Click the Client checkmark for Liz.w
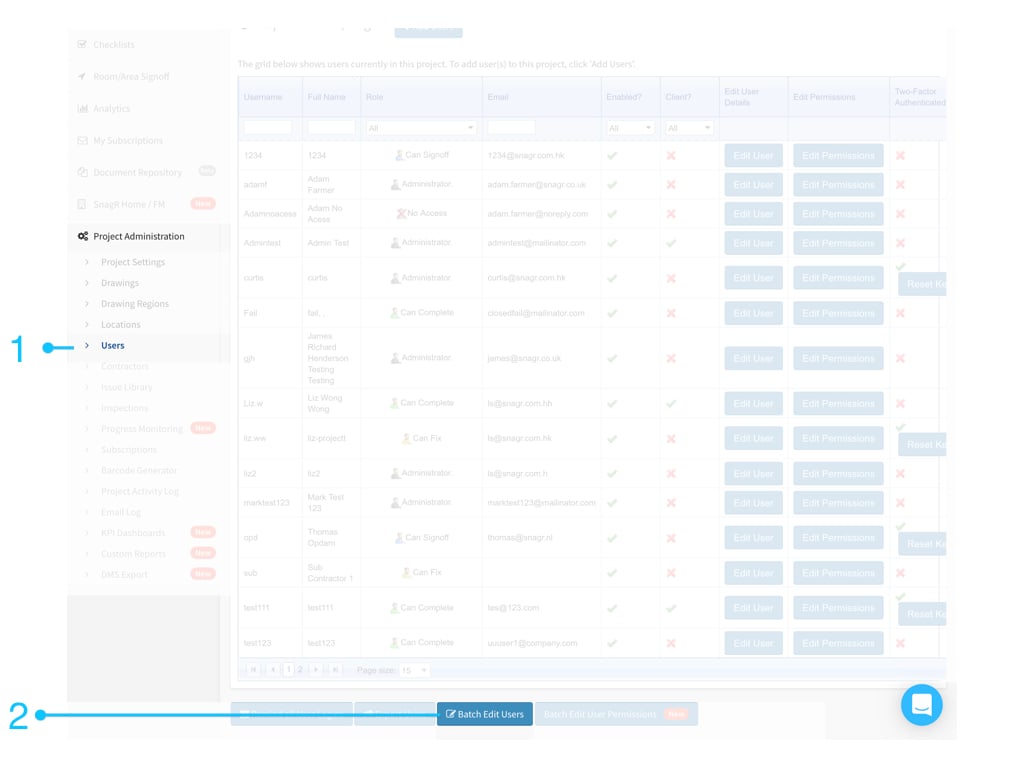The height and width of the screenshot is (768, 1024). [671, 404]
